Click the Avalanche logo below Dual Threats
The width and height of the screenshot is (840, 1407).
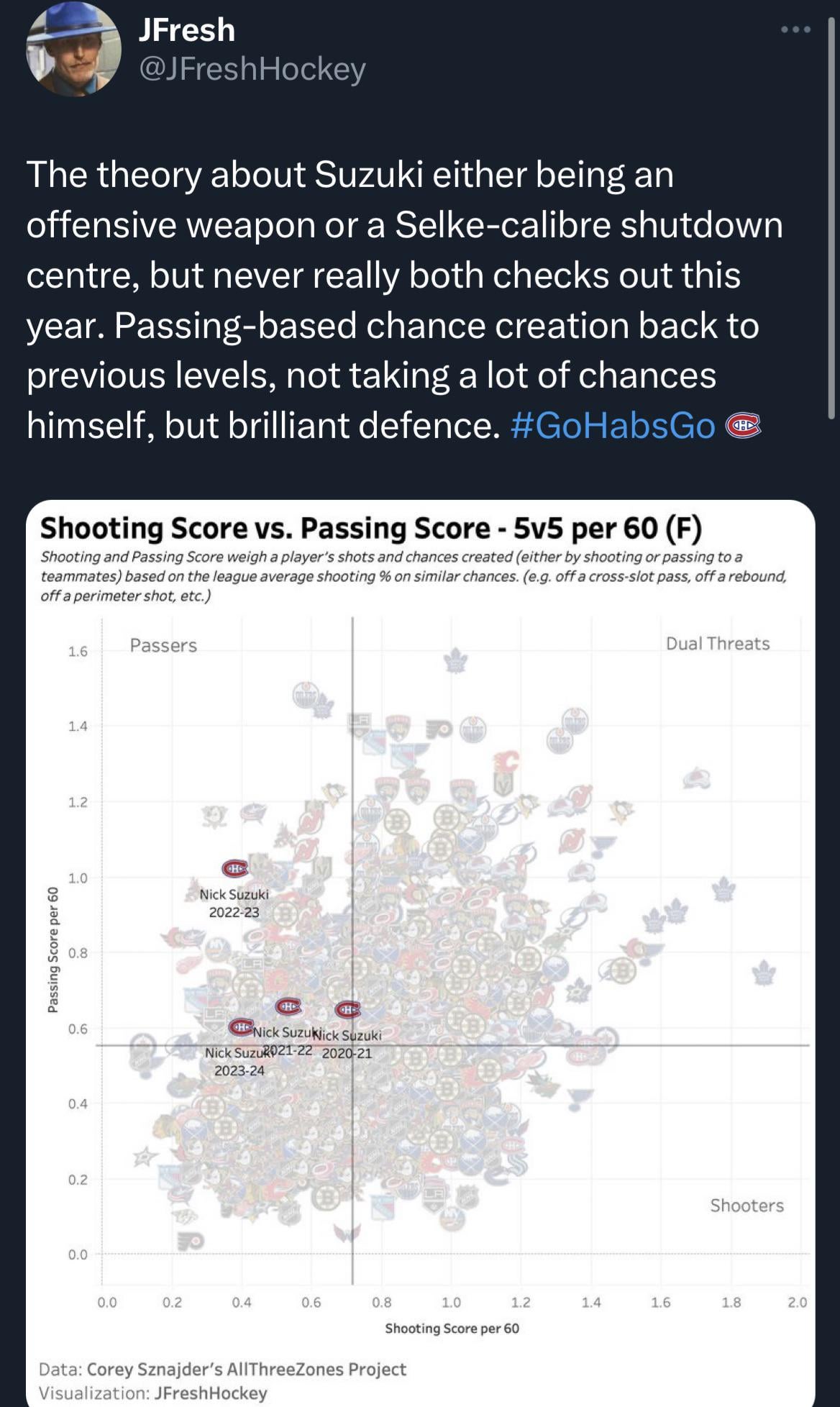click(696, 778)
